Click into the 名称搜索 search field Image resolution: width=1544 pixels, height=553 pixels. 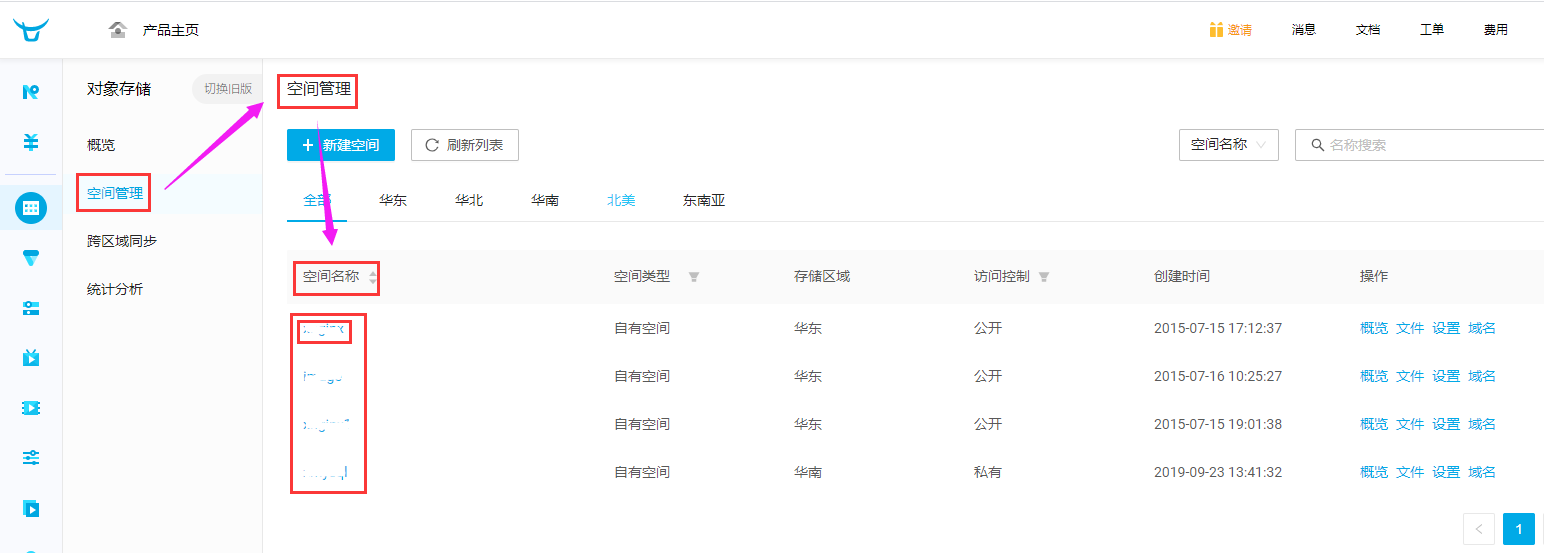coord(1430,145)
